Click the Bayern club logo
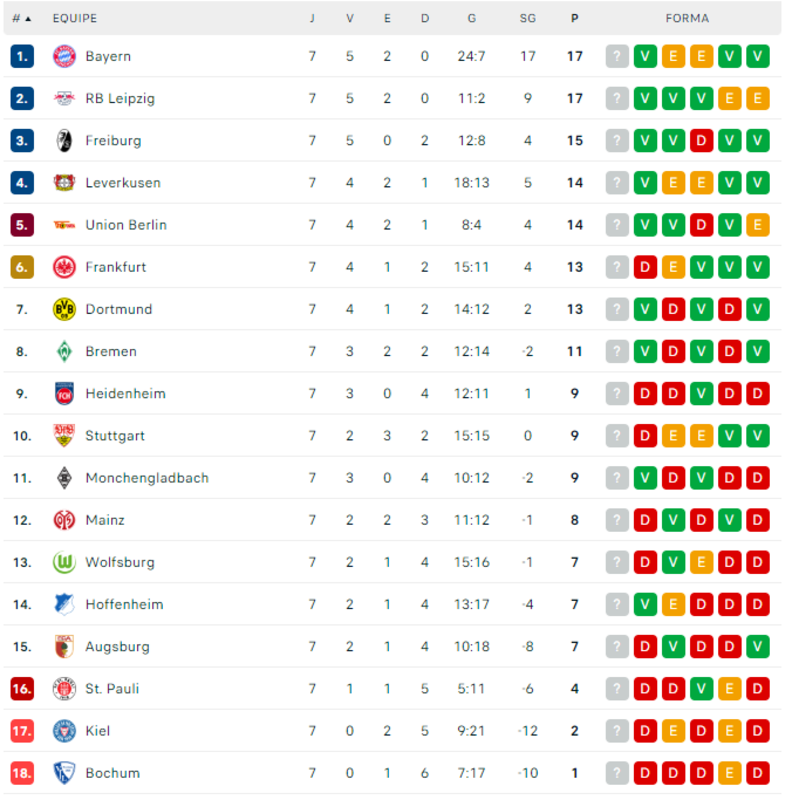Screen dimensions: 792x800 [64, 56]
